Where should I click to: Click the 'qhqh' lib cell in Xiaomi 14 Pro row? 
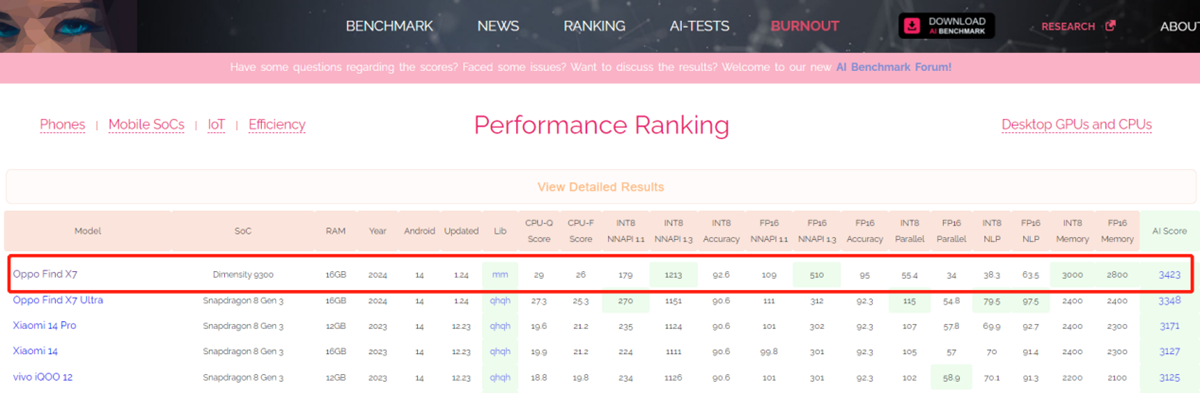tap(500, 326)
